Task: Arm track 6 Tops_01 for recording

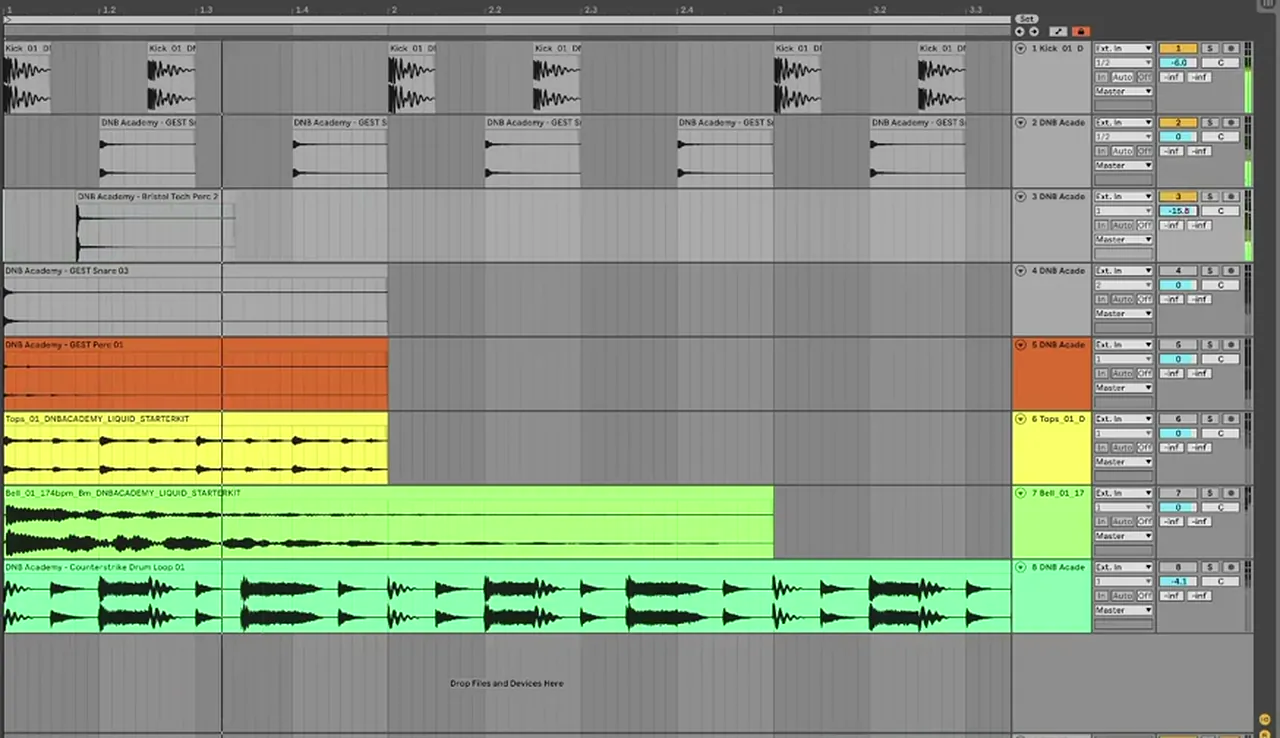Action: pos(1231,418)
